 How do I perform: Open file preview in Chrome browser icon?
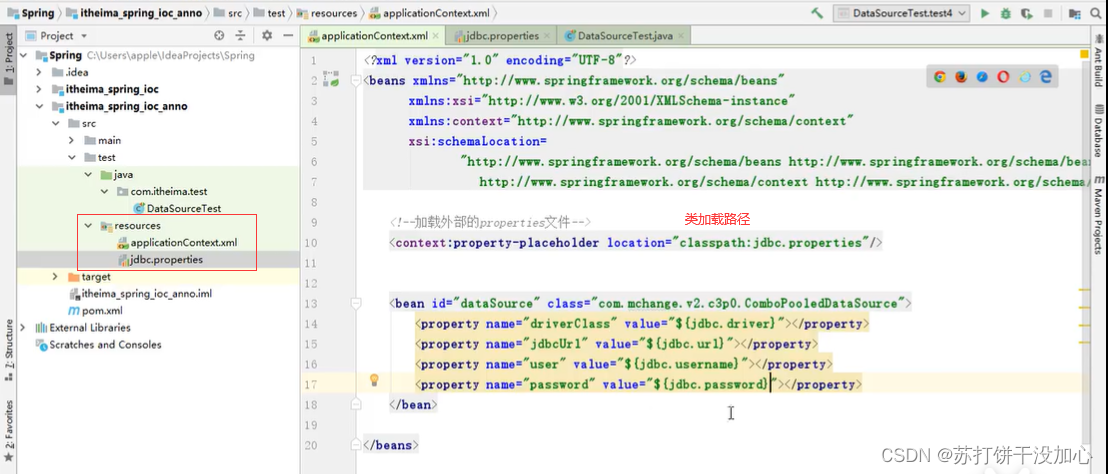click(x=940, y=77)
